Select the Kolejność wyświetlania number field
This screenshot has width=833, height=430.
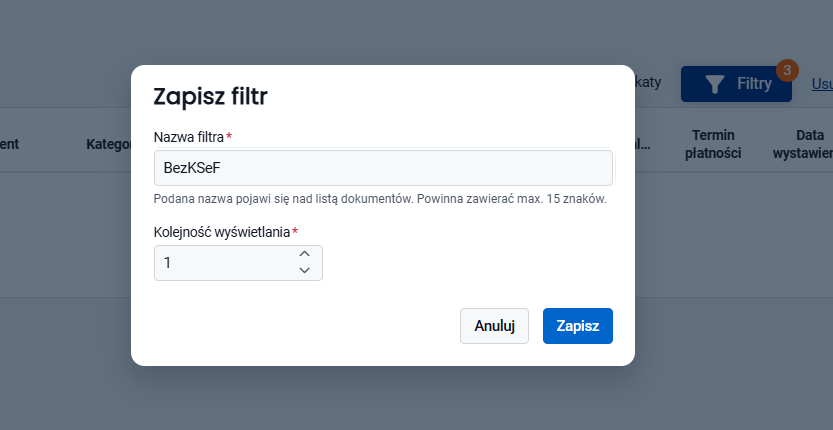238,263
